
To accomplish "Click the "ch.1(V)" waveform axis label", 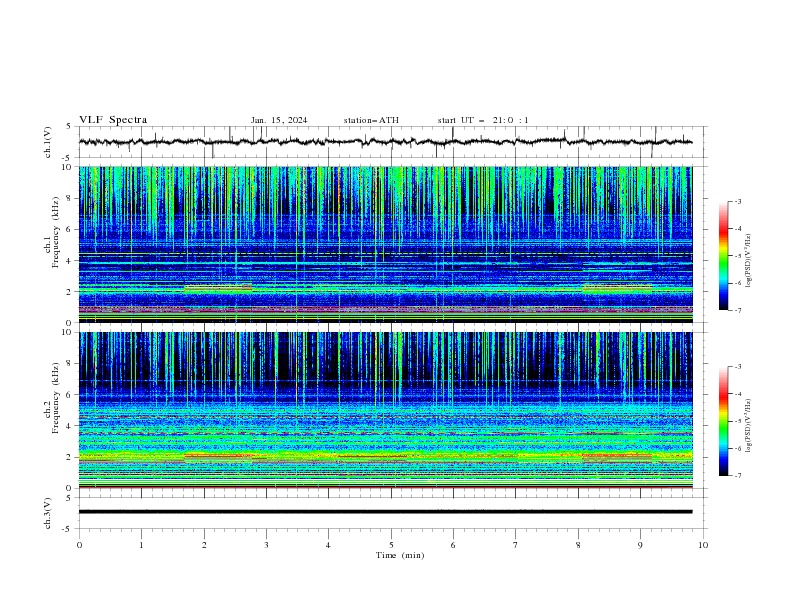I will coord(48,142).
